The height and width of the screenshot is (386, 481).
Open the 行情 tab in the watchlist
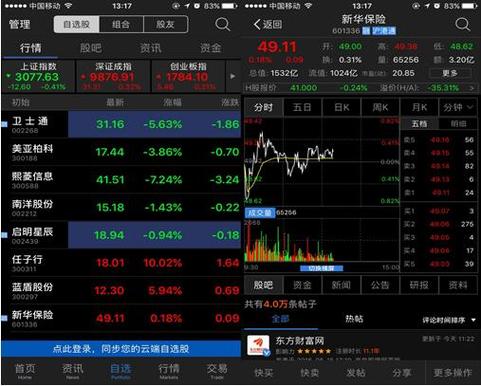[x=30, y=48]
